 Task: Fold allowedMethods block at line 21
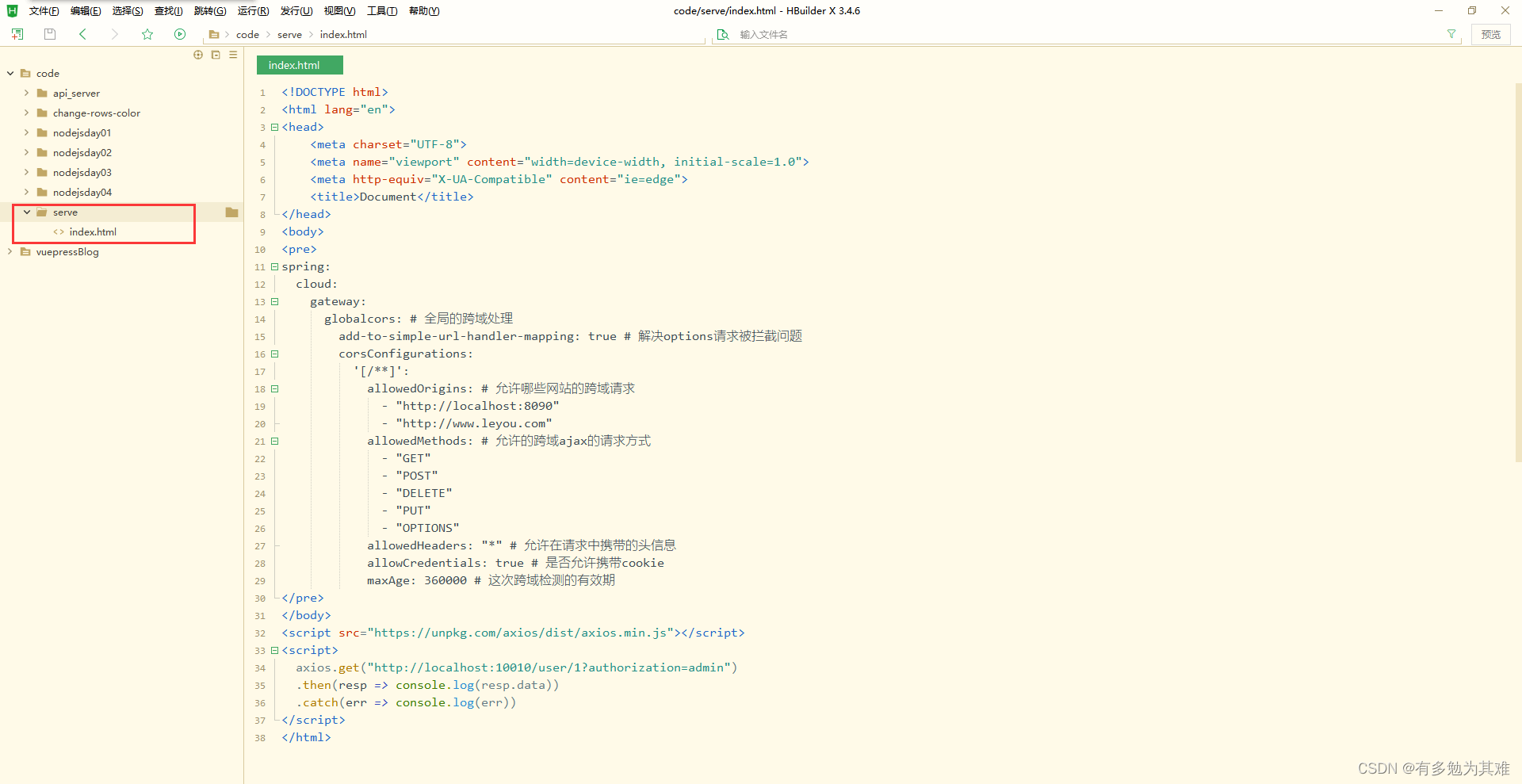click(x=275, y=441)
